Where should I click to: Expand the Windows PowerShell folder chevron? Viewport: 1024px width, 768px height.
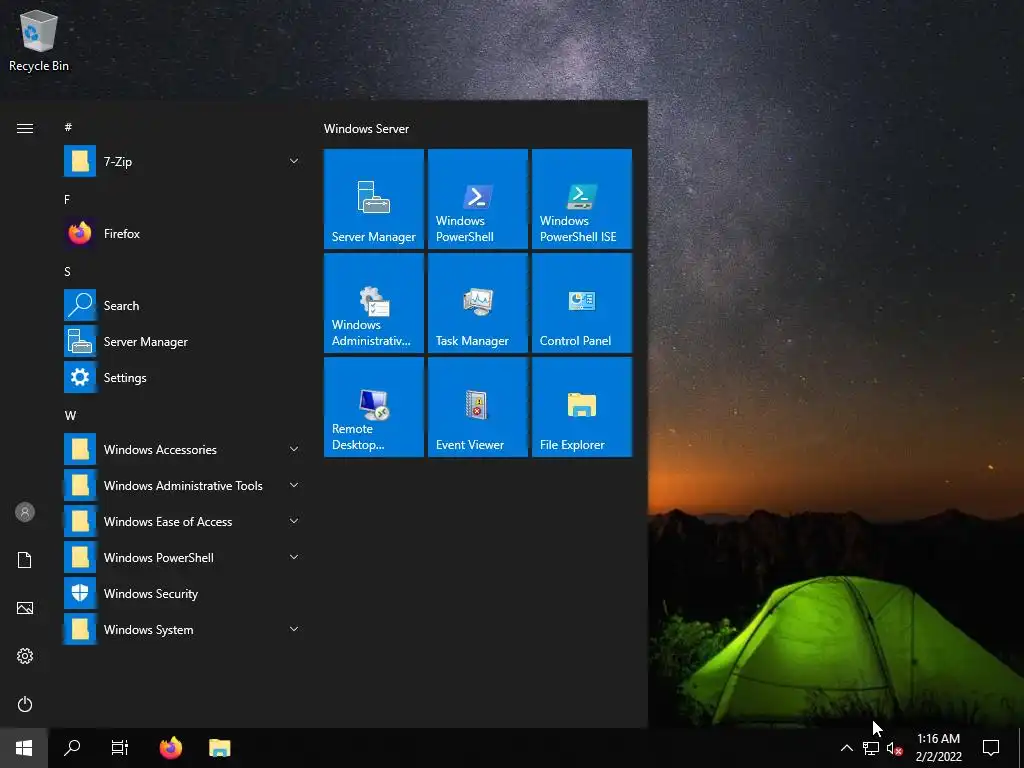pyautogui.click(x=294, y=557)
